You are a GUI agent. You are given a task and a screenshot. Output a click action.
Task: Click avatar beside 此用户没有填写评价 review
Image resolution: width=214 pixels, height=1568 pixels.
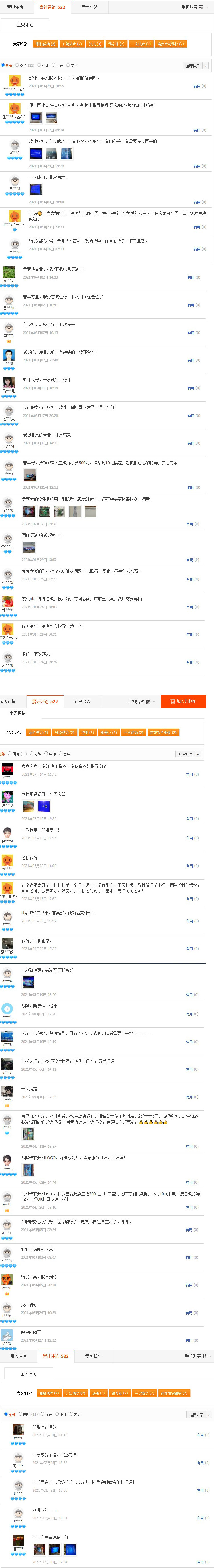coord(18,1540)
